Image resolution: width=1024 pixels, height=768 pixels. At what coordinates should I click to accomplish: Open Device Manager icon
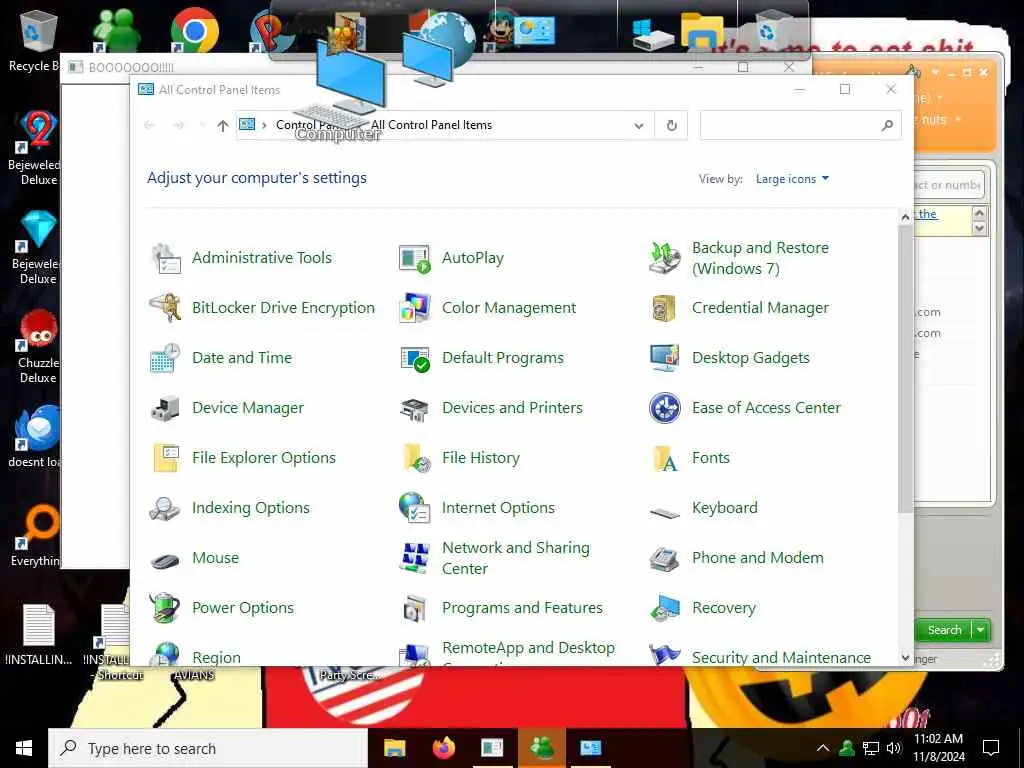[x=166, y=408]
